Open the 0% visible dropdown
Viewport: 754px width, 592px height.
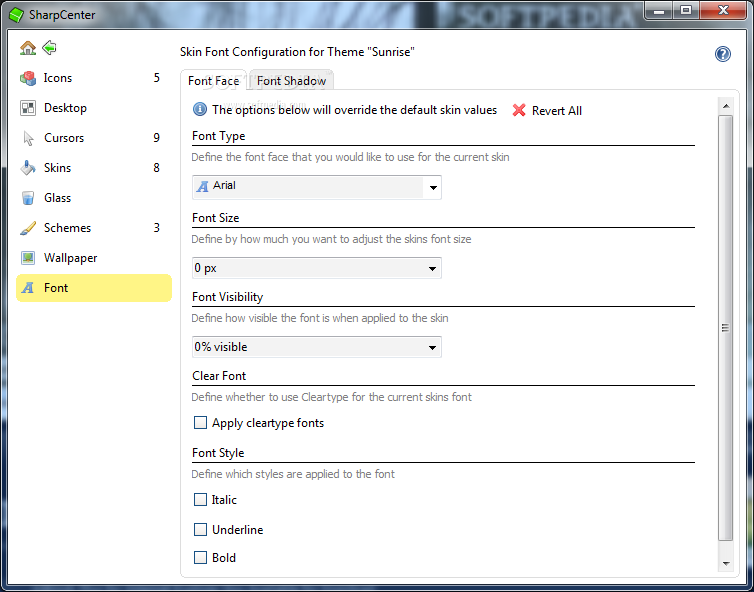tap(316, 347)
